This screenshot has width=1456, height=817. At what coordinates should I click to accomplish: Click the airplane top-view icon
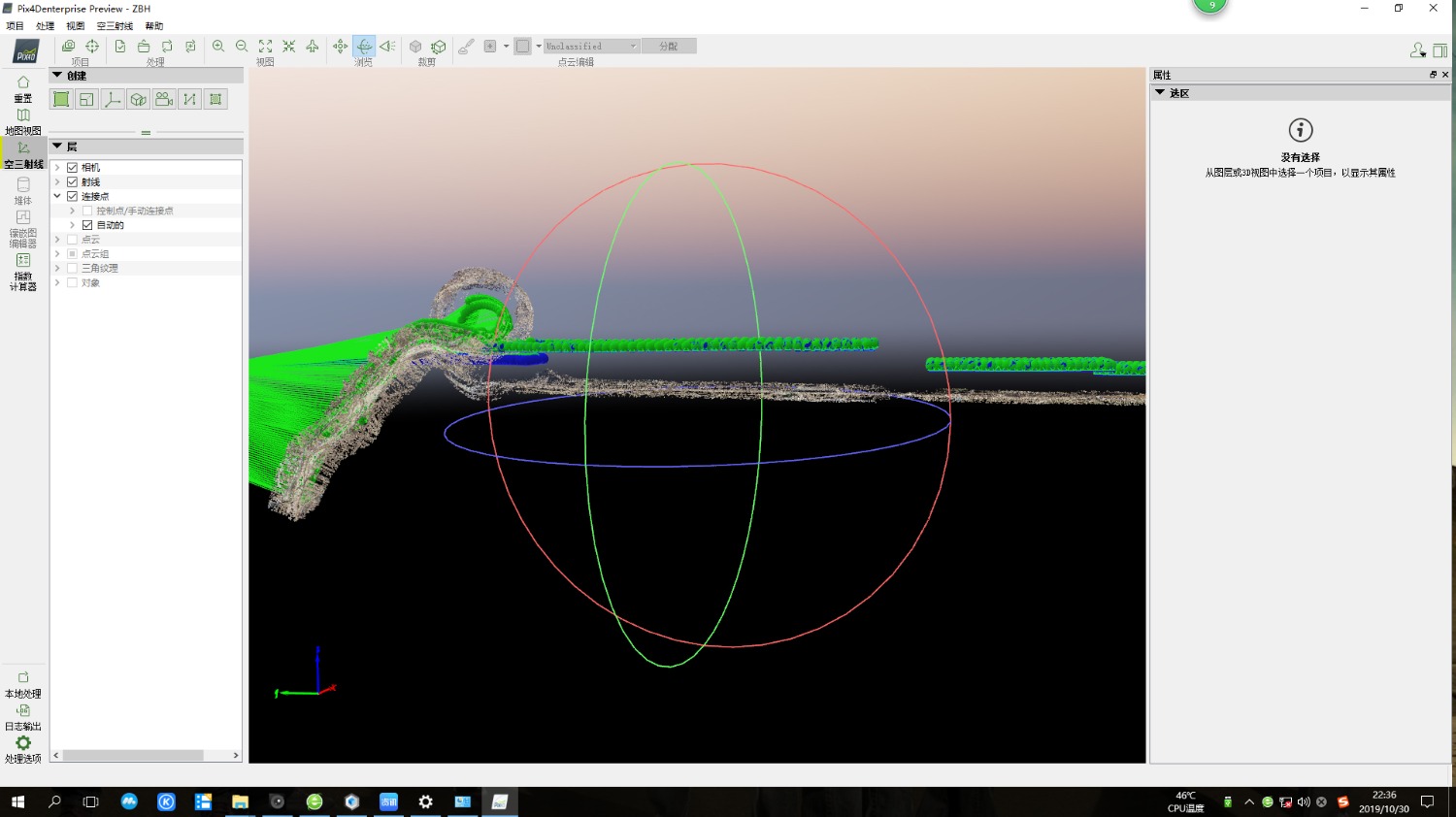tap(312, 46)
